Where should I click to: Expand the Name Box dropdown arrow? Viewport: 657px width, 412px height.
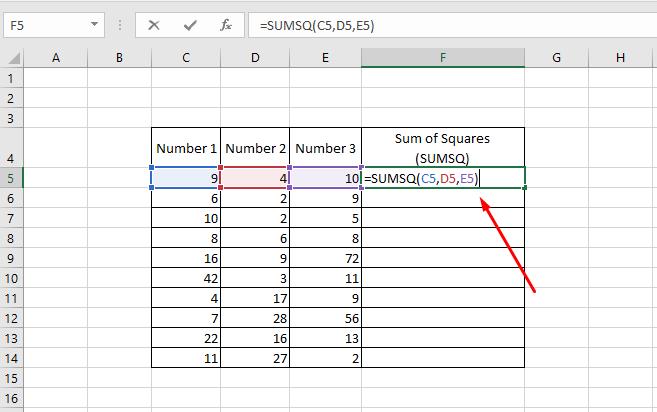coord(94,24)
